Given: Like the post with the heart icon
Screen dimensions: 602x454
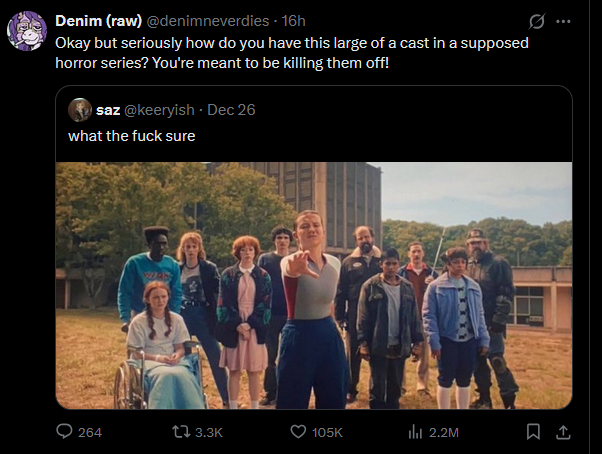Looking at the screenshot, I should [298, 432].
